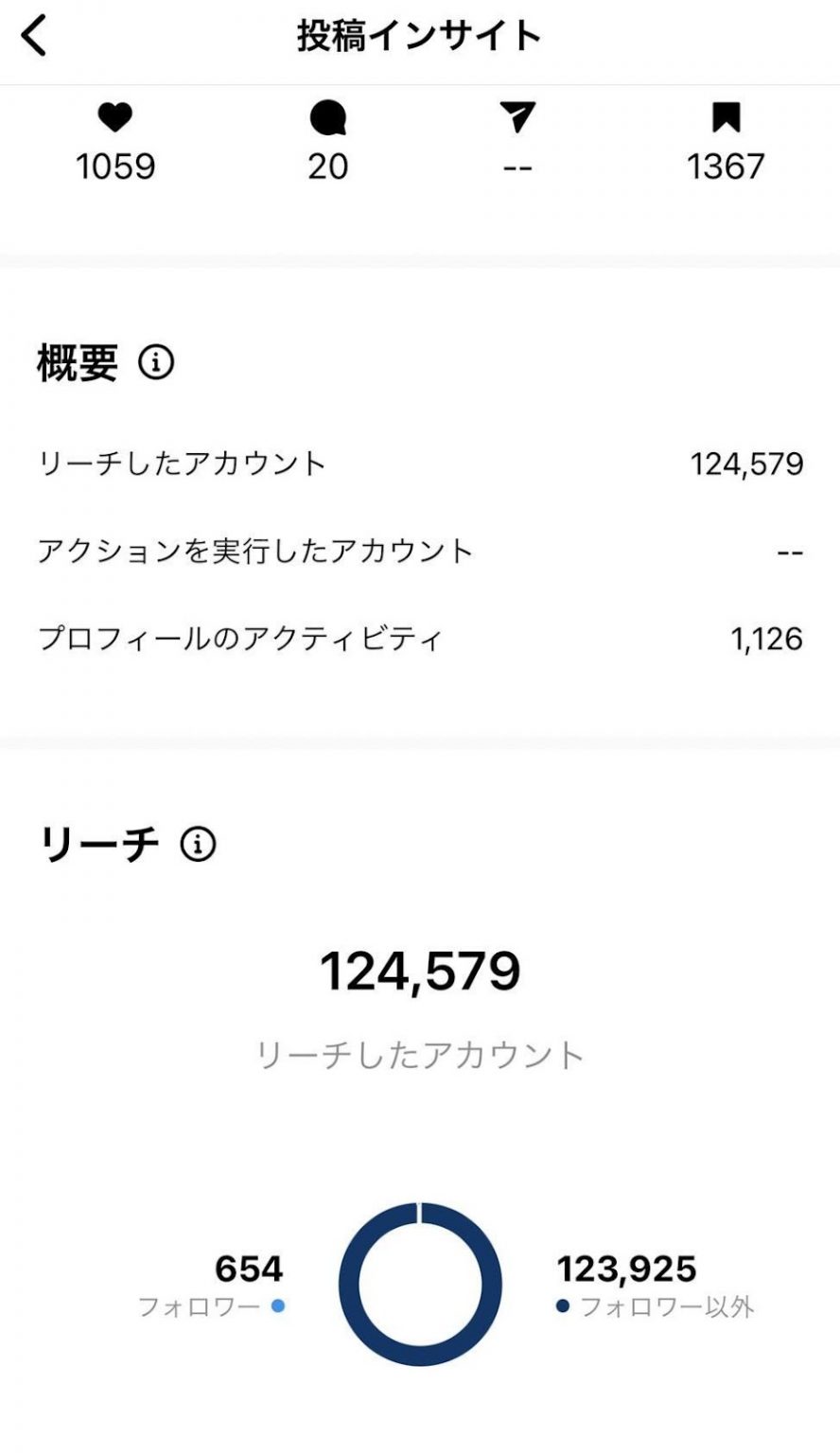Tap the paper plane shares icon
The image size is (840, 1453).
click(x=517, y=118)
